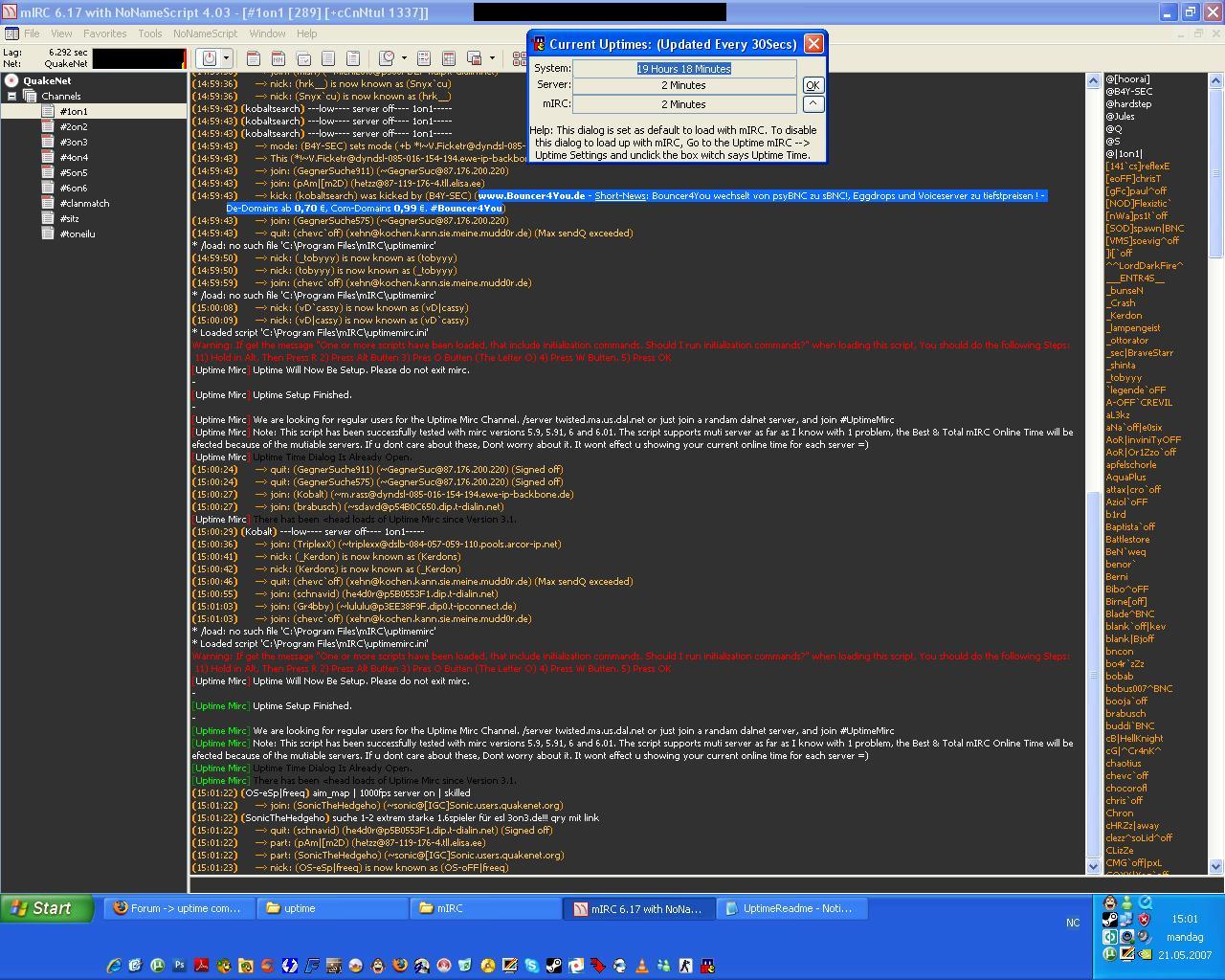
Task: Click the Server uptime field
Action: coord(684,85)
